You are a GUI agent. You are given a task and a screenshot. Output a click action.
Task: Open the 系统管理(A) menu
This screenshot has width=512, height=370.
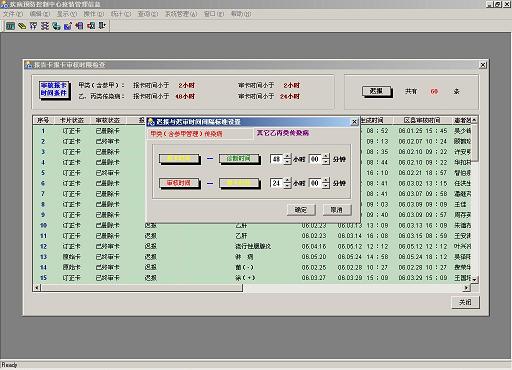click(x=181, y=14)
